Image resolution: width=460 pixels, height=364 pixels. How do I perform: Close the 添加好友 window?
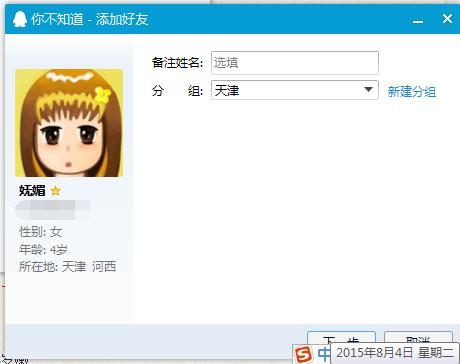[447, 18]
